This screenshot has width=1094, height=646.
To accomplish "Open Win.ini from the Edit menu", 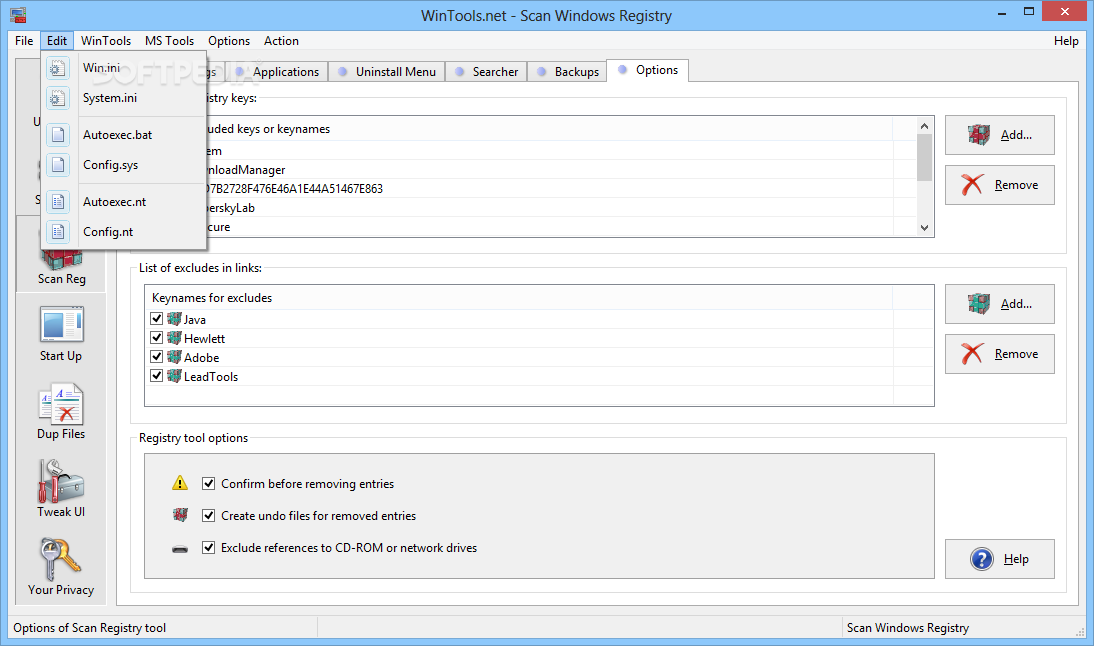I will point(123,68).
